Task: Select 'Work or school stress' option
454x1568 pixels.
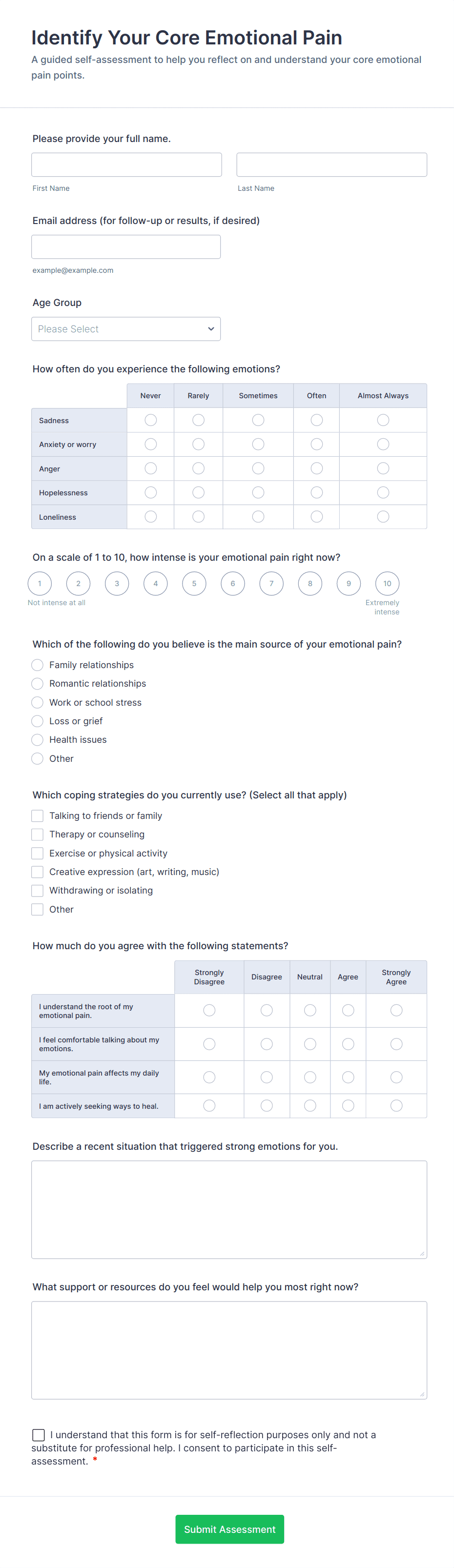Action: click(x=37, y=702)
